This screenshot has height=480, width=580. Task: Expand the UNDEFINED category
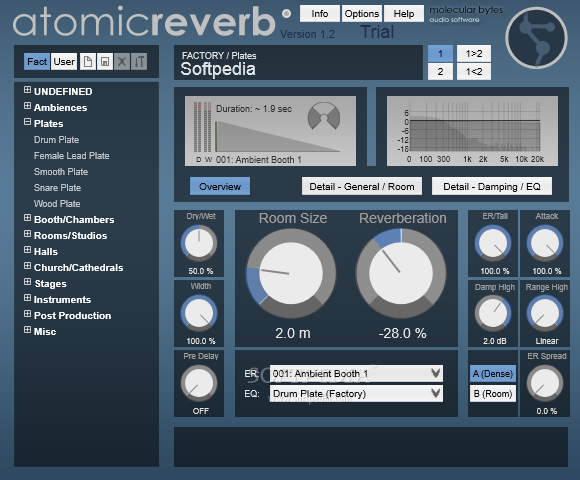coord(27,90)
